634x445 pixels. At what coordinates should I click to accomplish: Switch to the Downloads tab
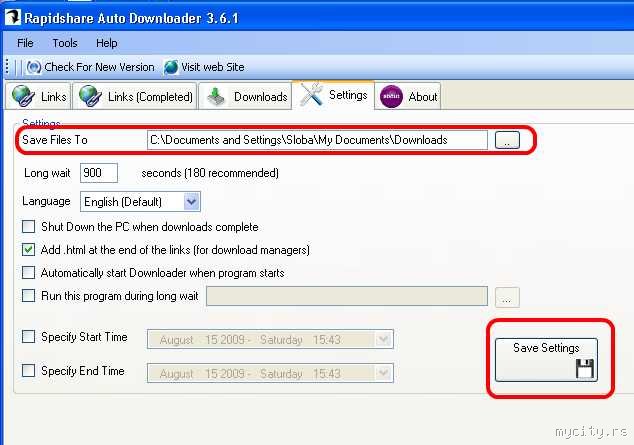(245, 96)
